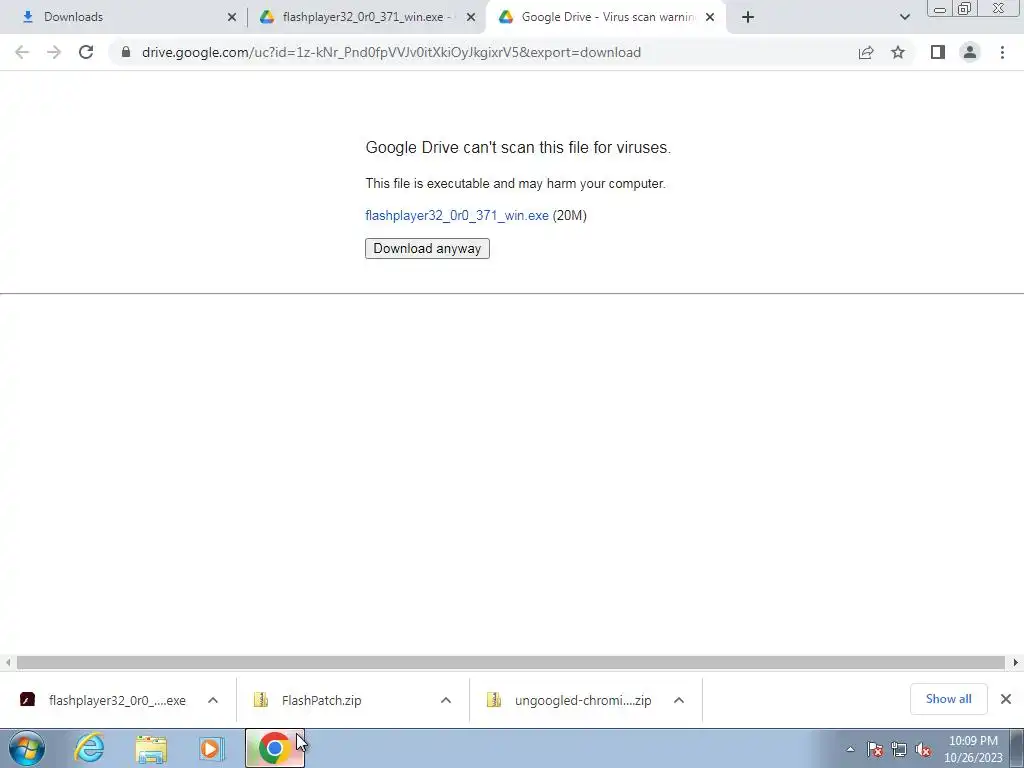Click the horizontal scrollbar track
This screenshot has height=768, width=1024.
[x=511, y=662]
